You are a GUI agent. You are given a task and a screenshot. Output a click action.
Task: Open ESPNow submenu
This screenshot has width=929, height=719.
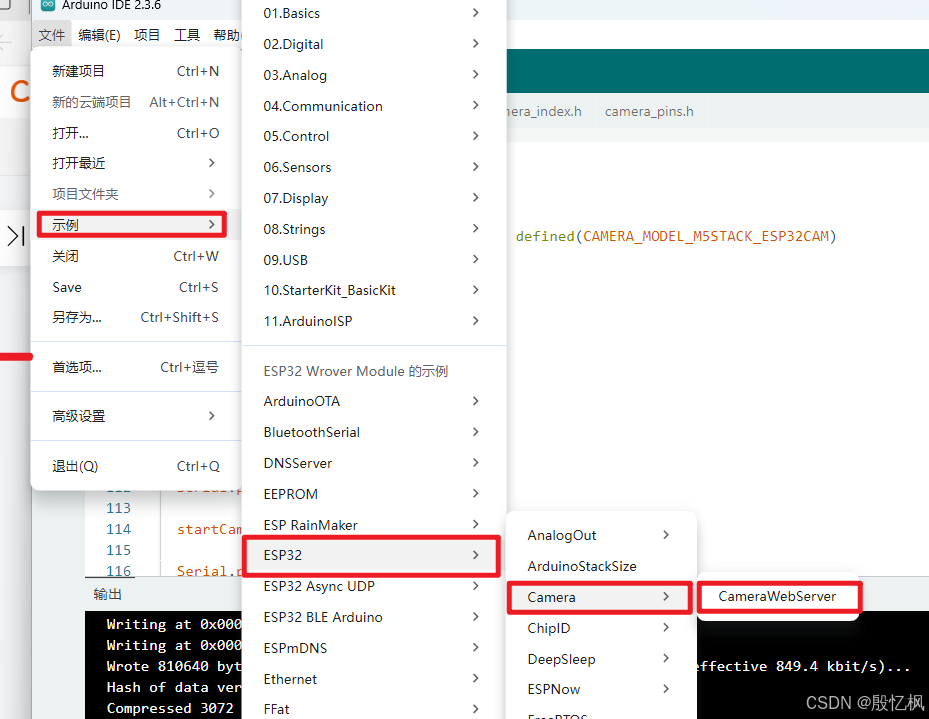click(601, 689)
